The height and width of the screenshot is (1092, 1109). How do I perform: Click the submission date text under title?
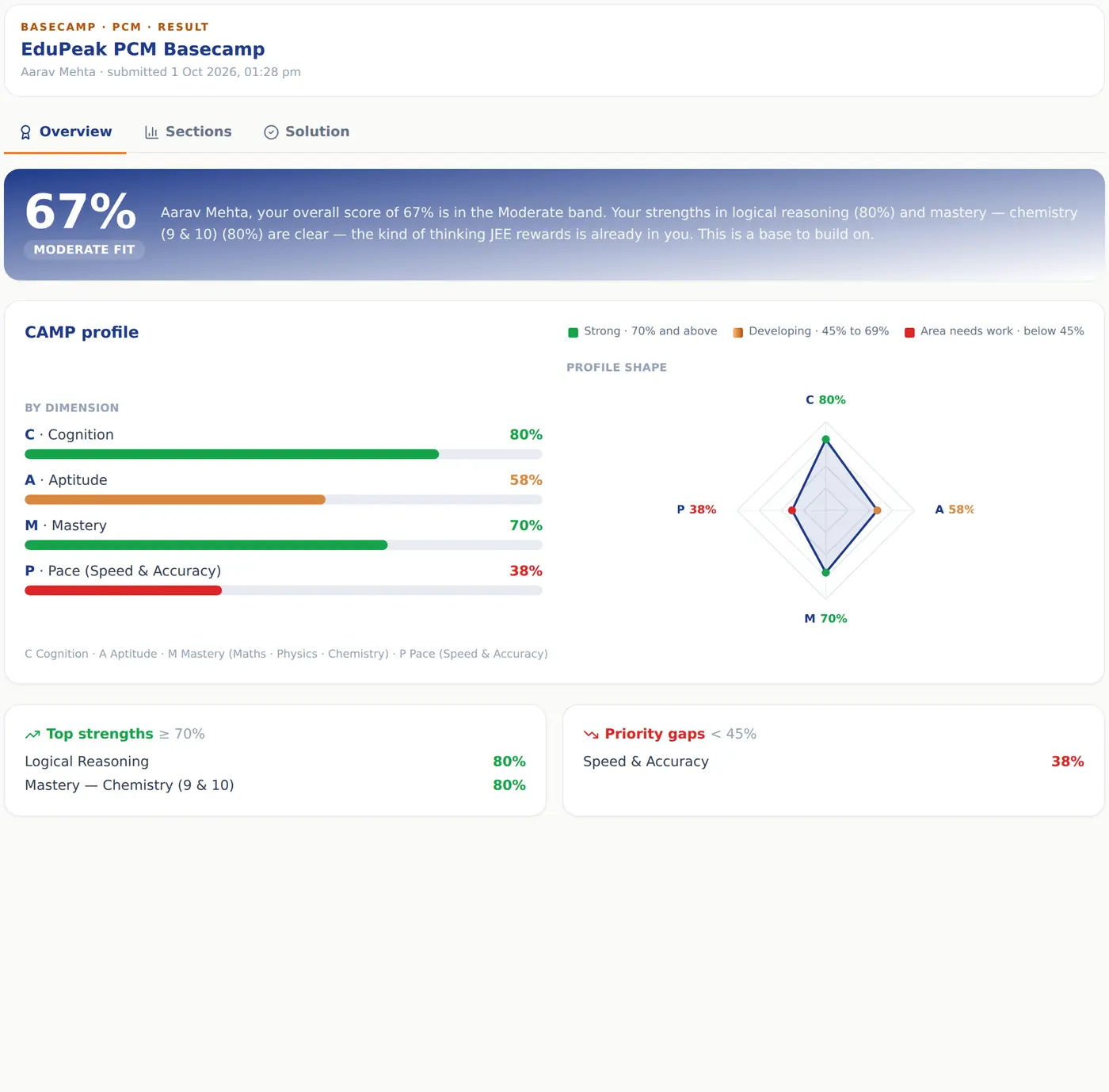(161, 72)
